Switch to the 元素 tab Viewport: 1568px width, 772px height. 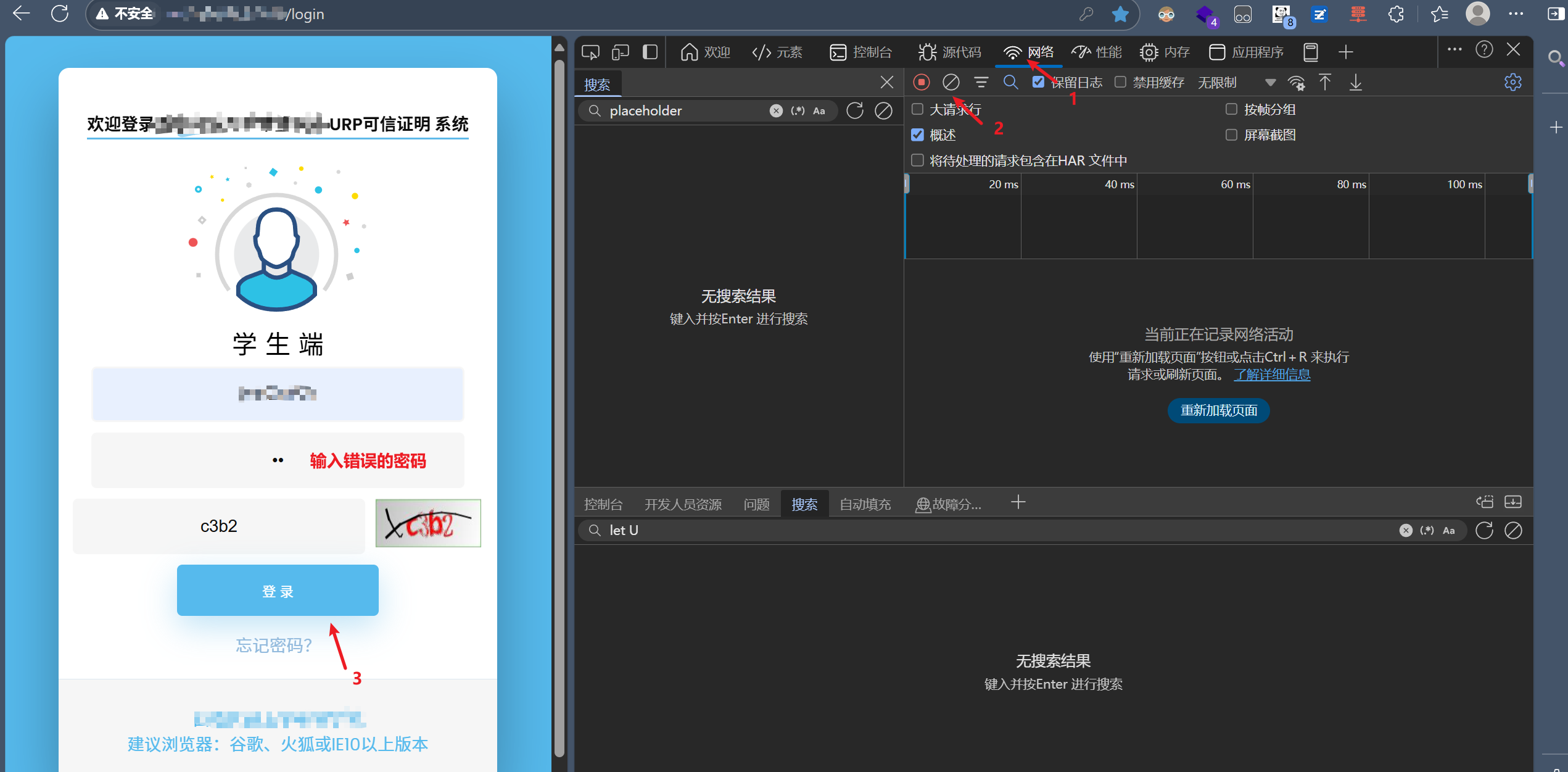[x=777, y=52]
